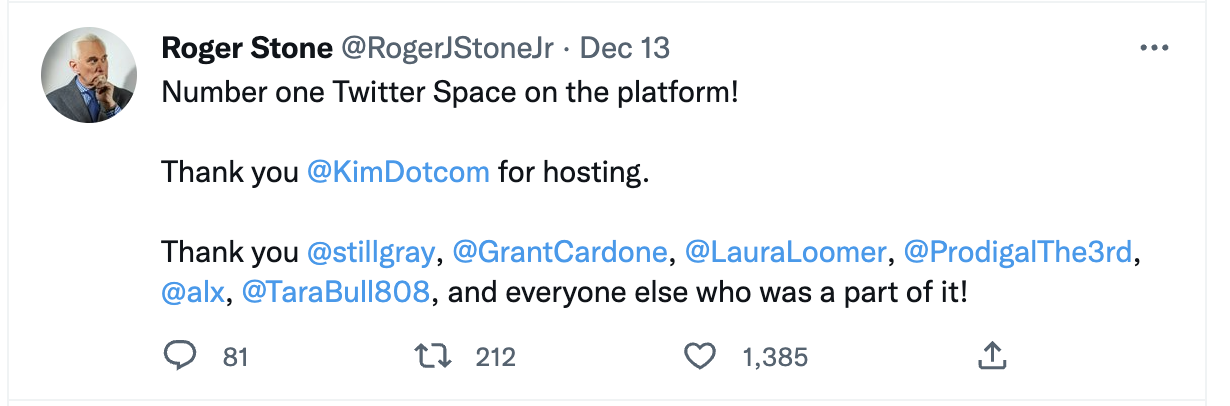The image size is (1230, 406).
Task: Go to the @stillgray profile mention
Action: click(371, 252)
